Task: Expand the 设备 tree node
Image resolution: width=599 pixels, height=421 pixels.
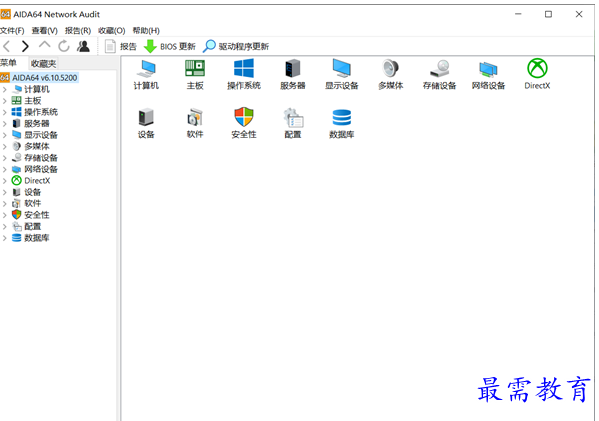Action: tap(5, 192)
